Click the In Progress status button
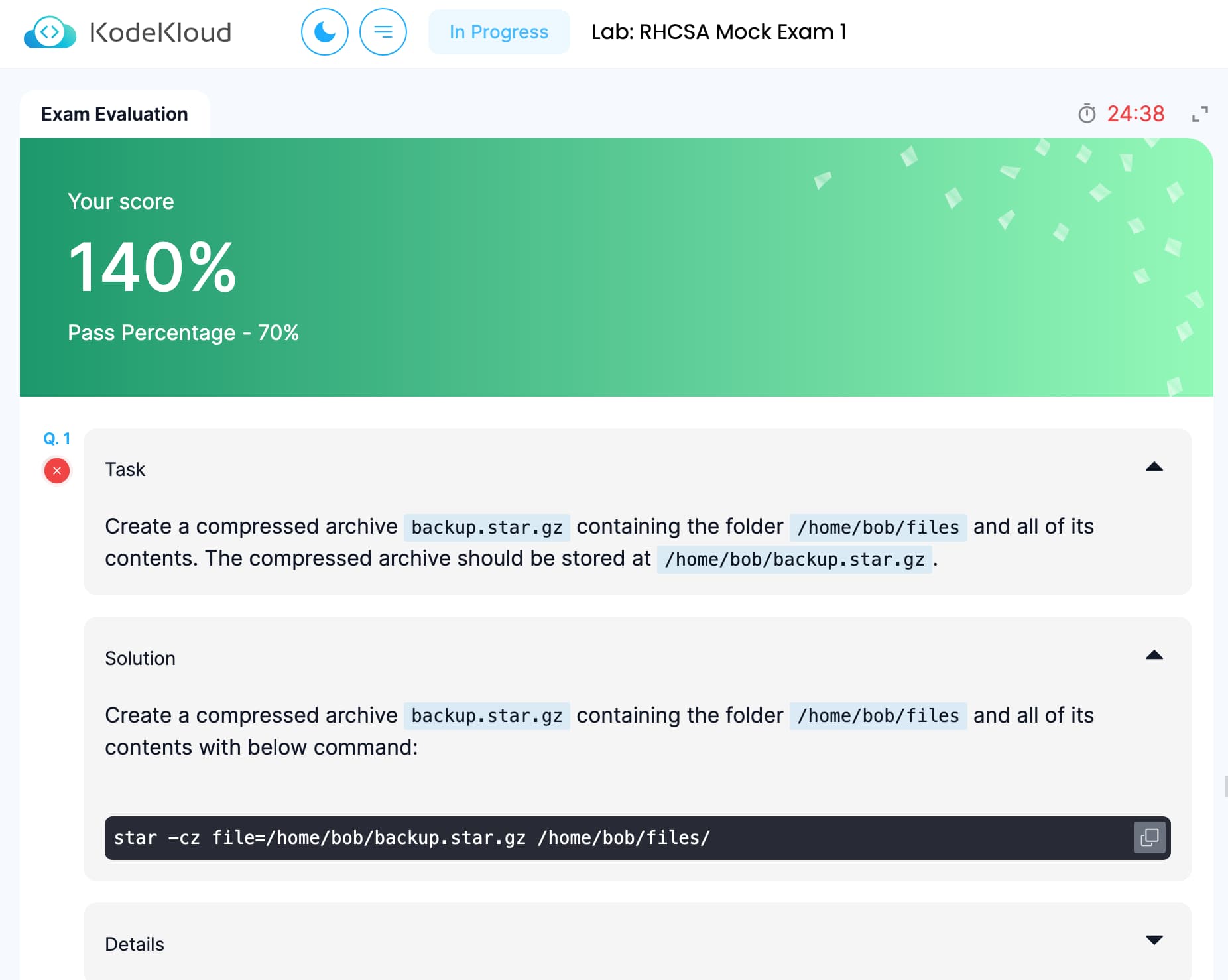Image resolution: width=1228 pixels, height=980 pixels. [x=499, y=32]
